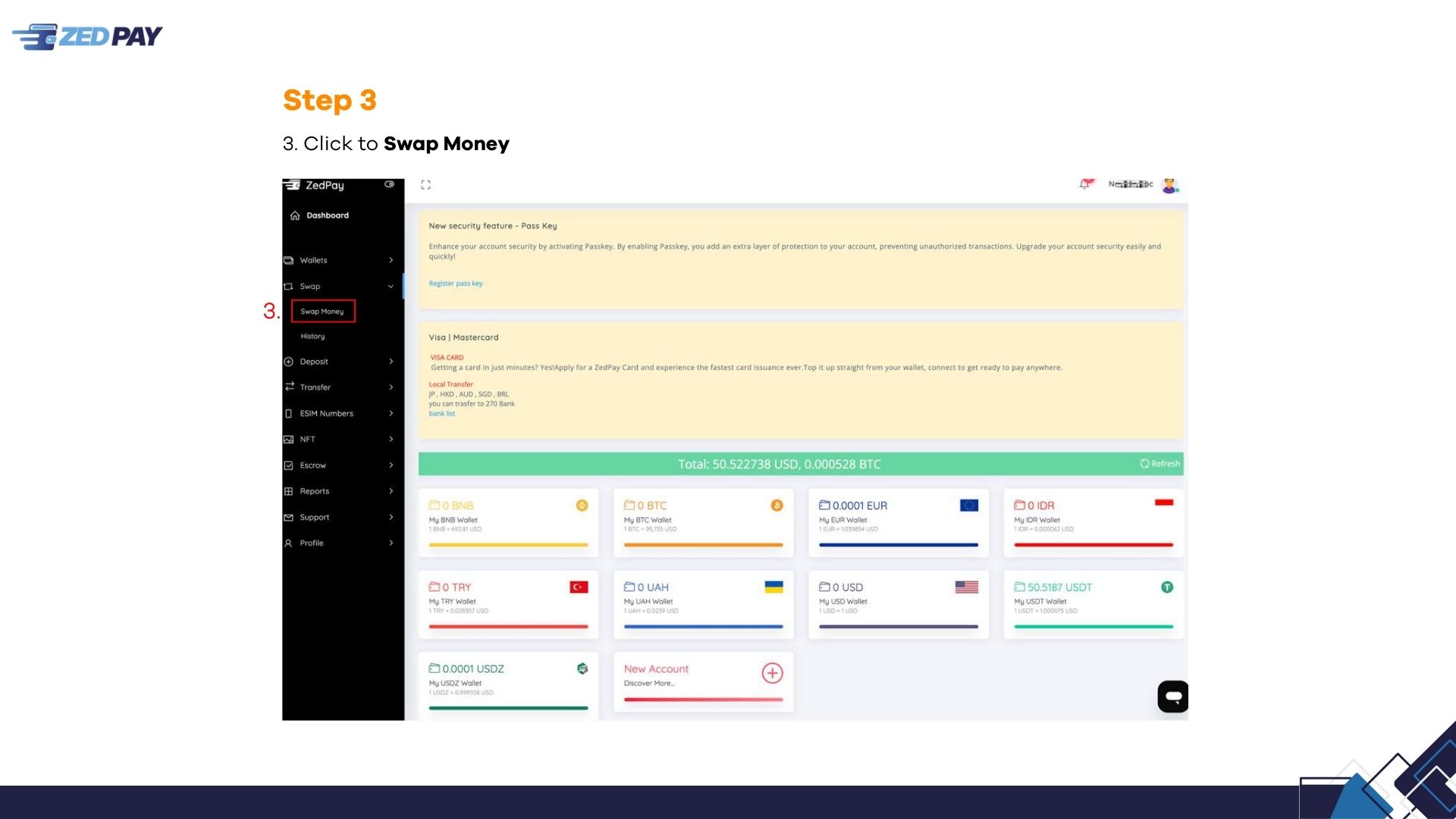Screen dimensions: 1456x819
Task: Click the Wallets sidebar icon
Action: 288,260
